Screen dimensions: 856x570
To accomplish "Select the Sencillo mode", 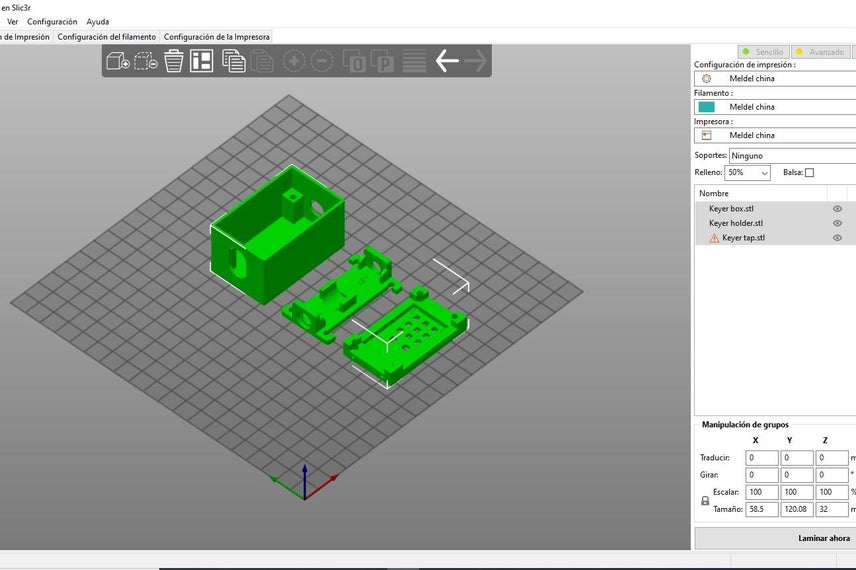I will [763, 52].
